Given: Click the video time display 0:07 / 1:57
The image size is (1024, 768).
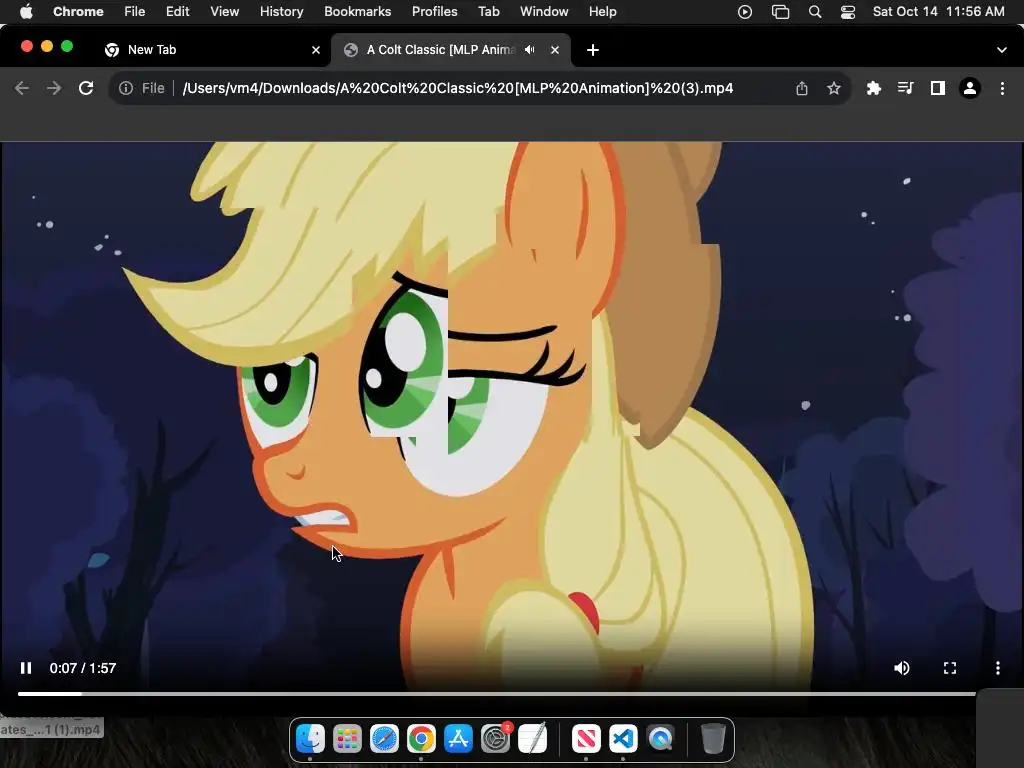Looking at the screenshot, I should pos(83,668).
